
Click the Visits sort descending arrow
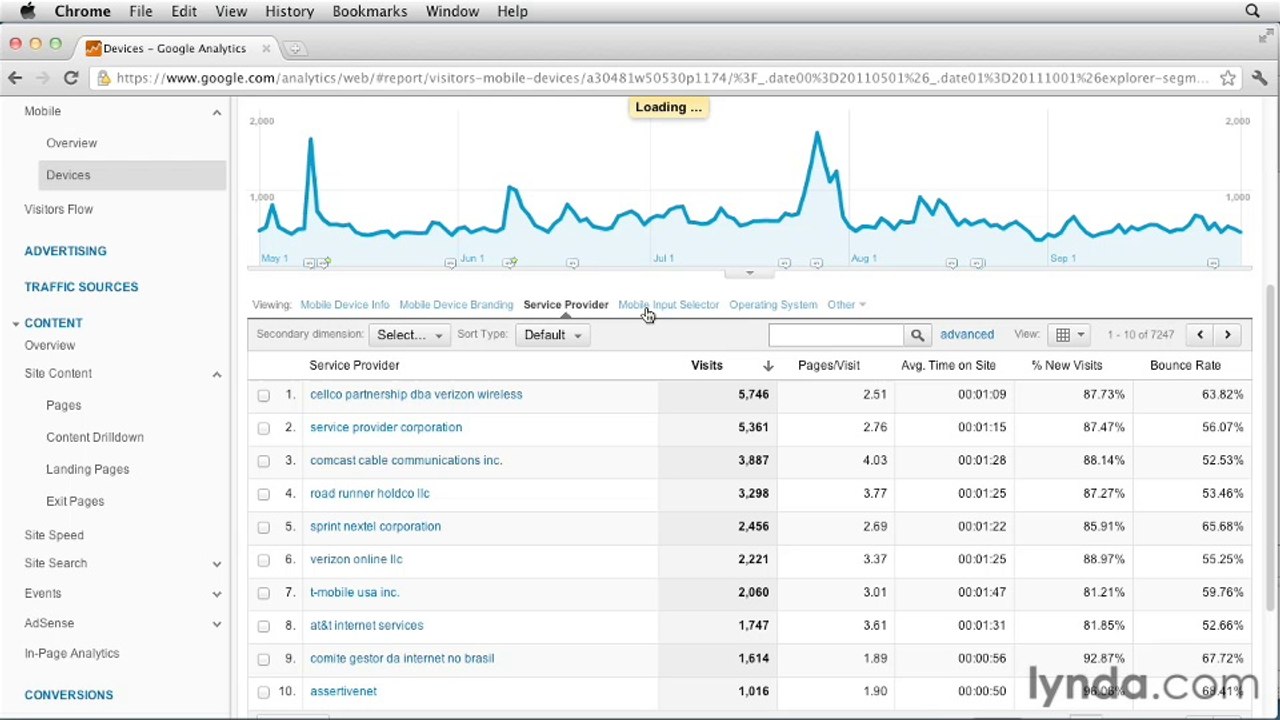pyautogui.click(x=768, y=366)
